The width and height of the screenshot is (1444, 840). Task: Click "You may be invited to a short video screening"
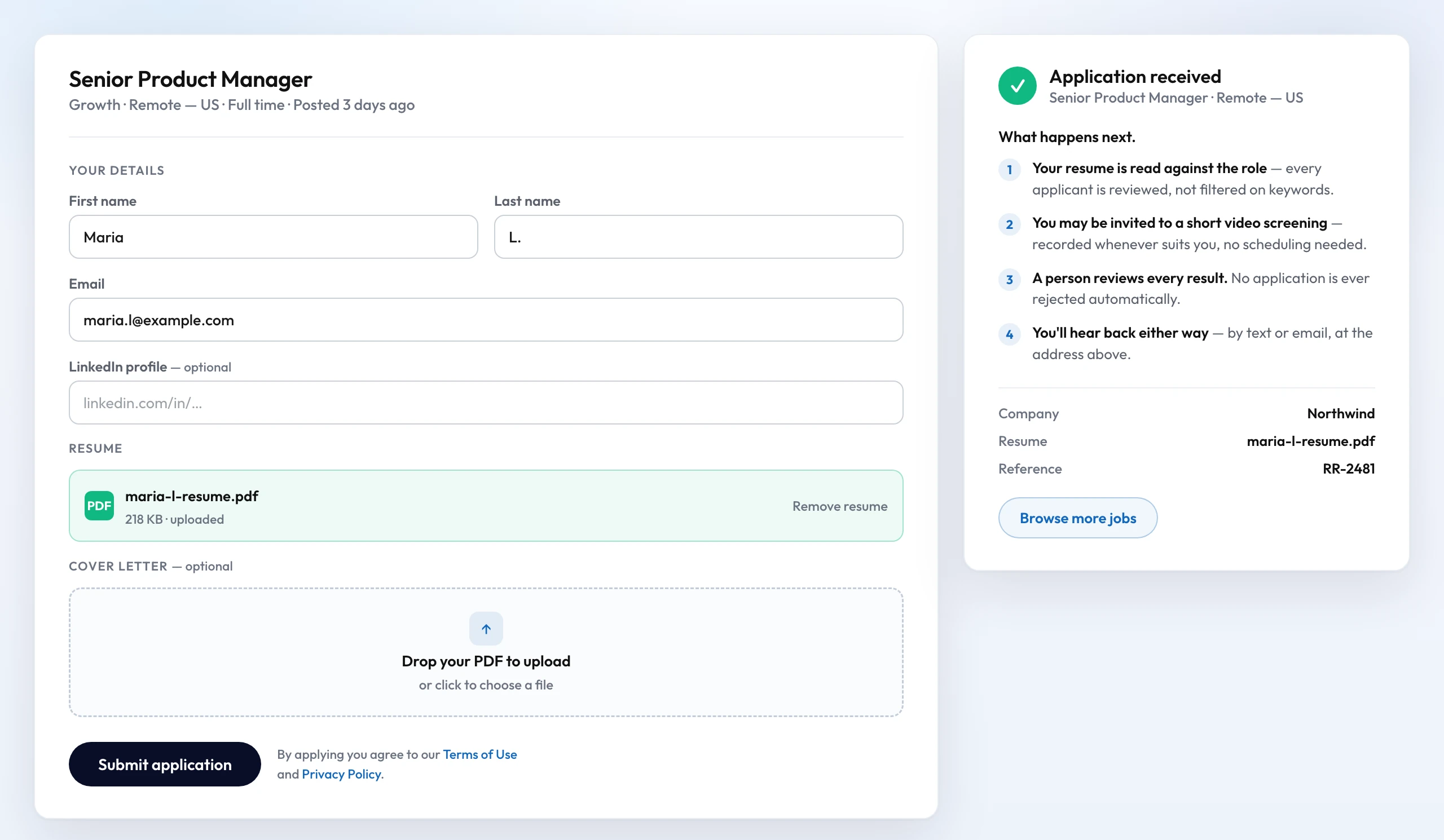(1180, 223)
